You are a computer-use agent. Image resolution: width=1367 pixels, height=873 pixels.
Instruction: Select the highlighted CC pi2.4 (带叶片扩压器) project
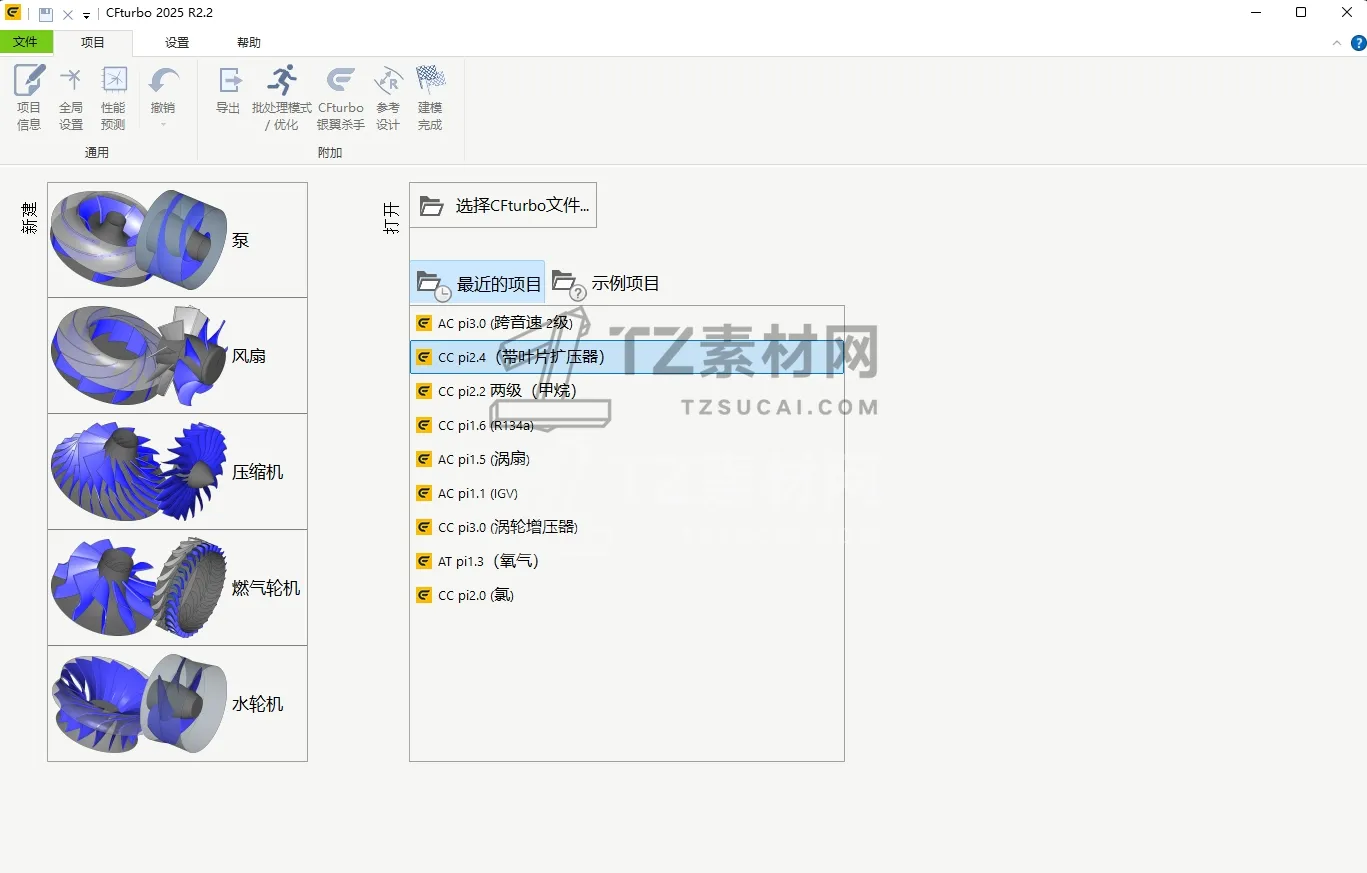coord(627,357)
